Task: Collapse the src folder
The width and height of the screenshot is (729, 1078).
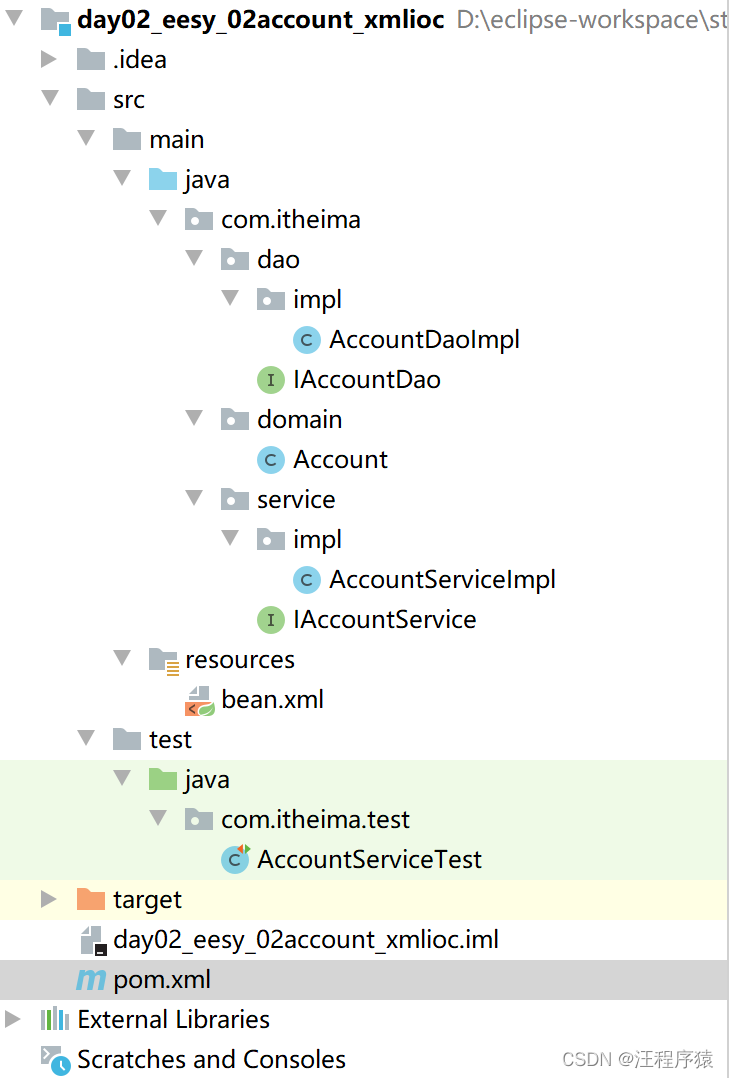Action: [48, 100]
